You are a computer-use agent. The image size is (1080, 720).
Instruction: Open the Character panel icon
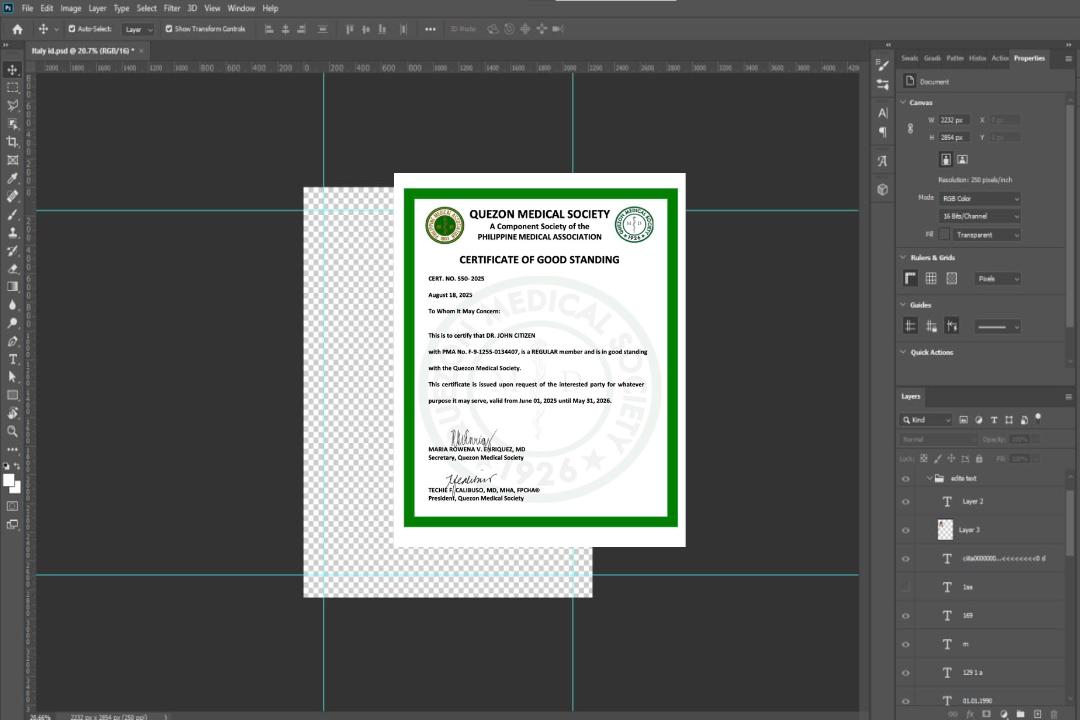click(x=883, y=112)
